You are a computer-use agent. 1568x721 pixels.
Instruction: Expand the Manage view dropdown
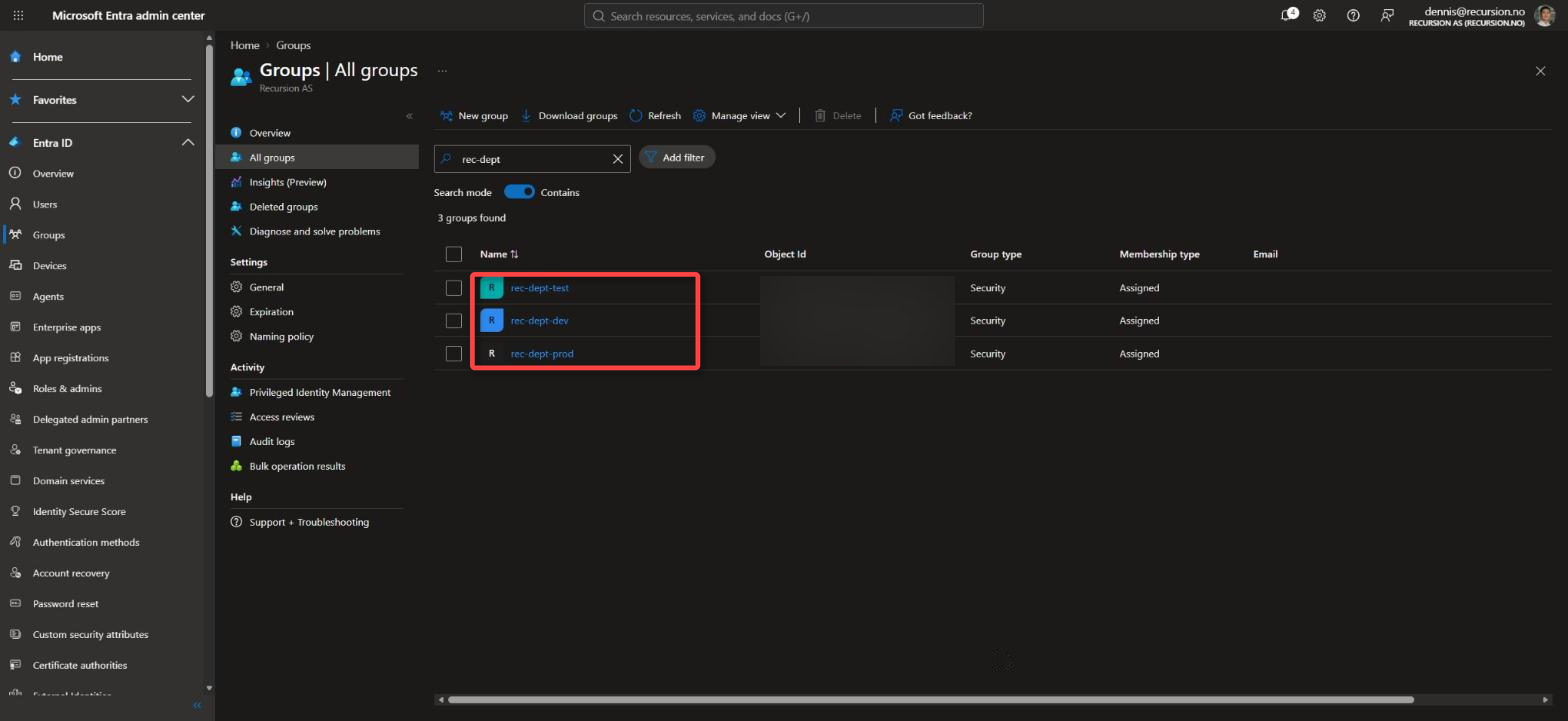(740, 115)
